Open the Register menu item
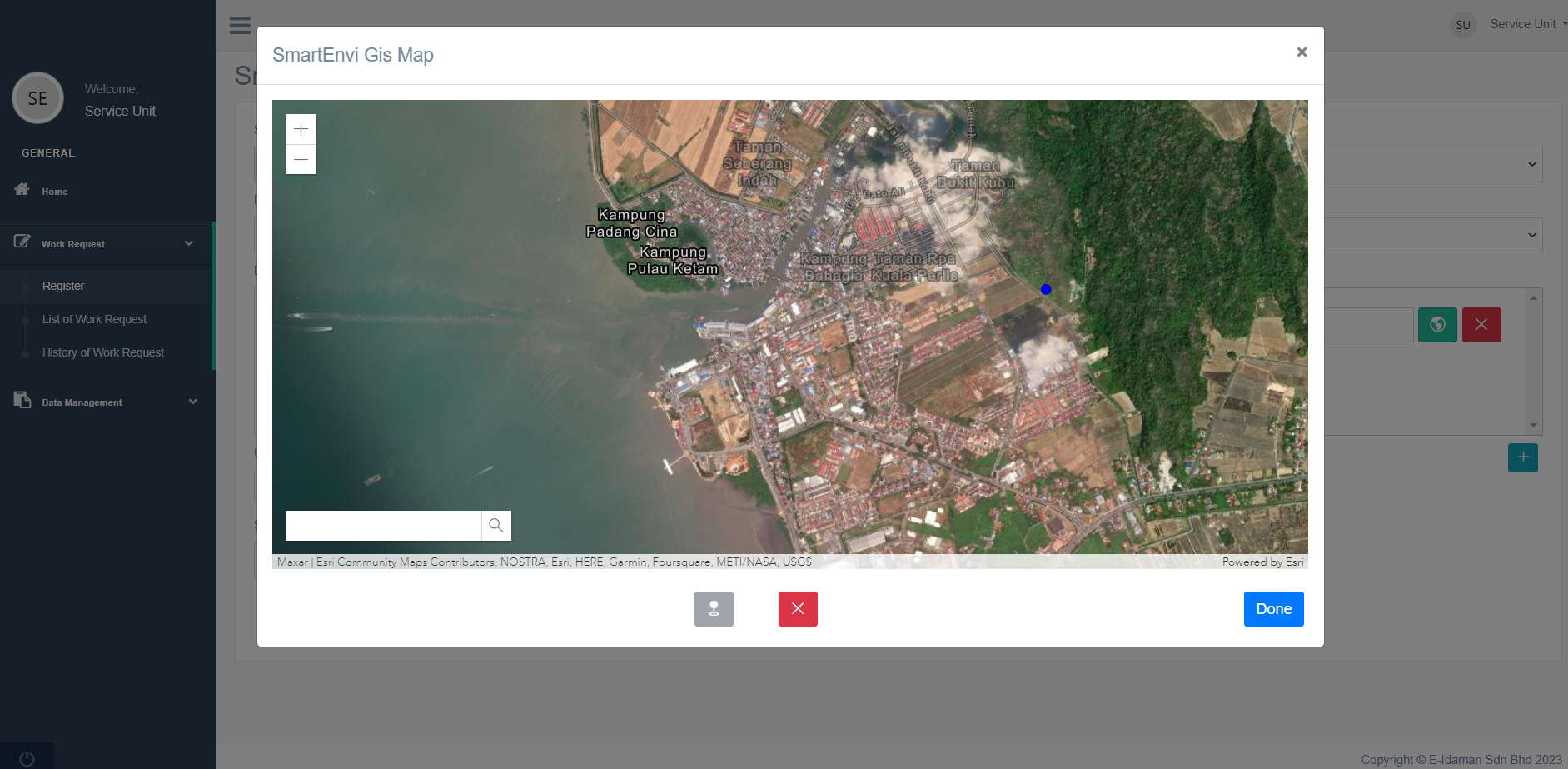Image resolution: width=1568 pixels, height=769 pixels. coord(63,286)
